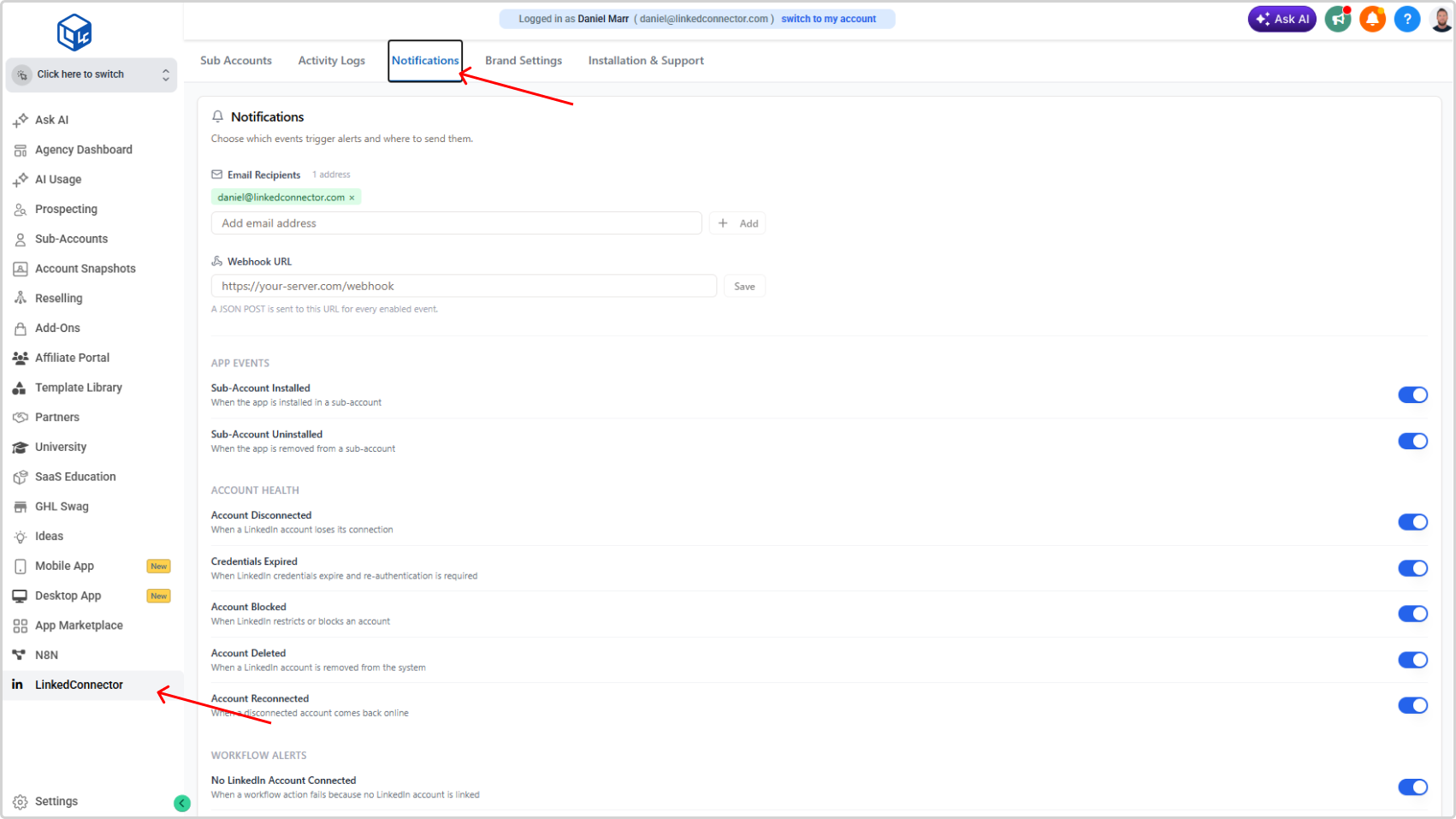Open the Prospecting sidebar item

66,209
